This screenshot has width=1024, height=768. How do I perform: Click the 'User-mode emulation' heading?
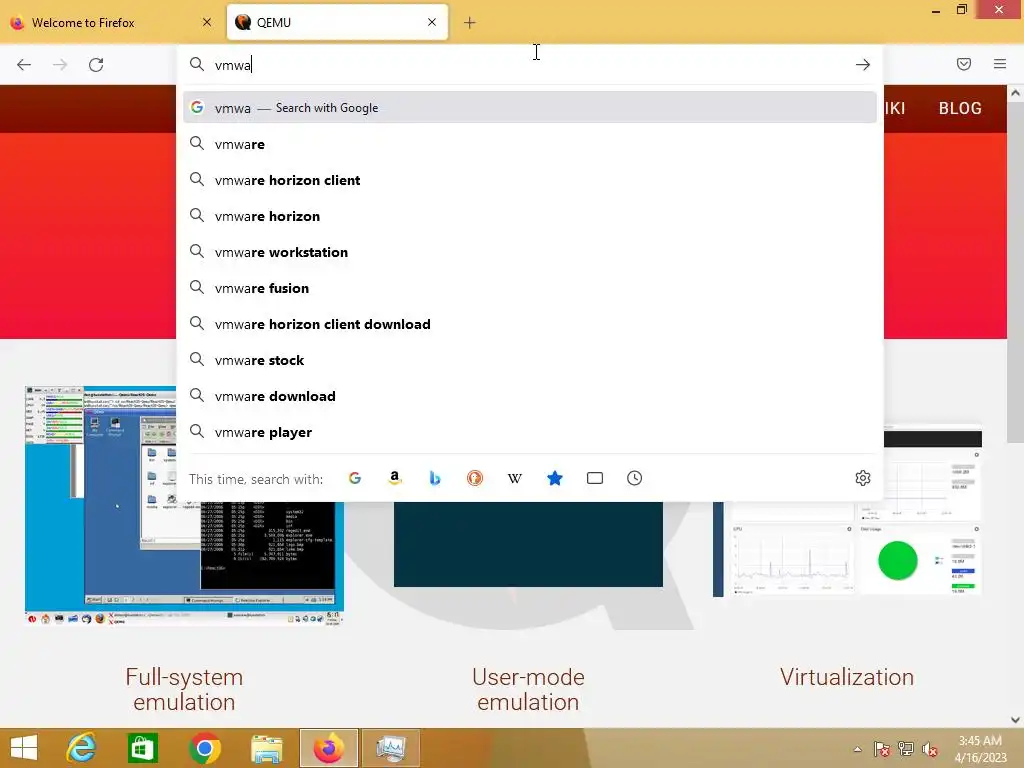528,689
